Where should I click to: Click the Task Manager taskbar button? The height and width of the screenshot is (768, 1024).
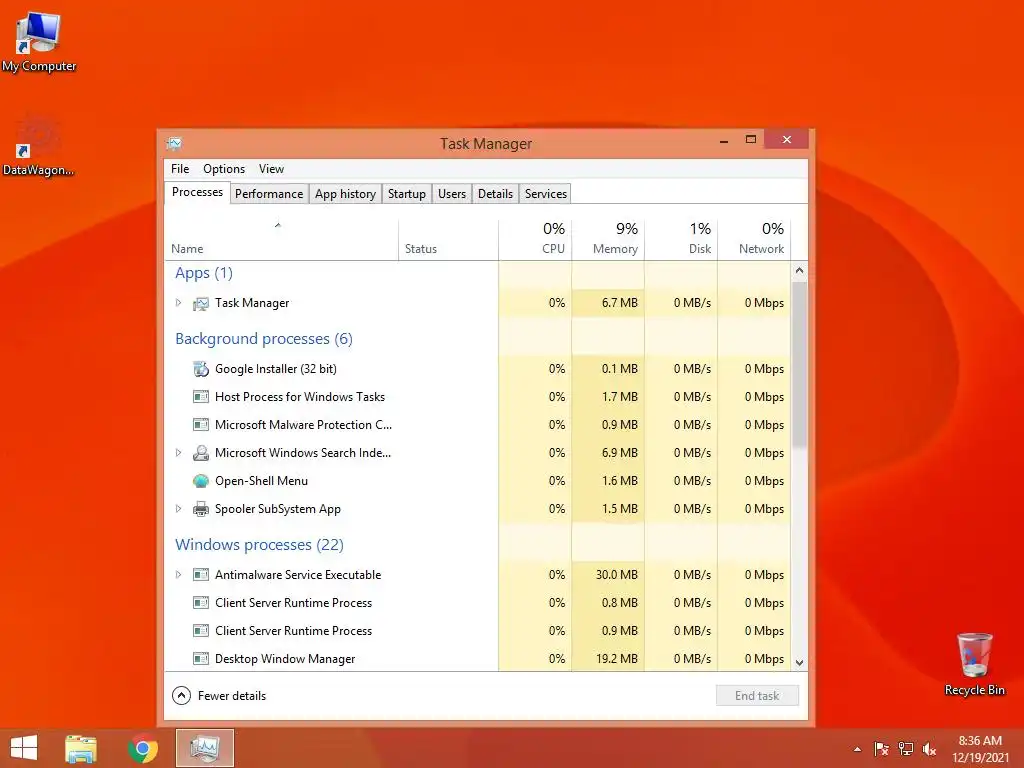pos(205,748)
